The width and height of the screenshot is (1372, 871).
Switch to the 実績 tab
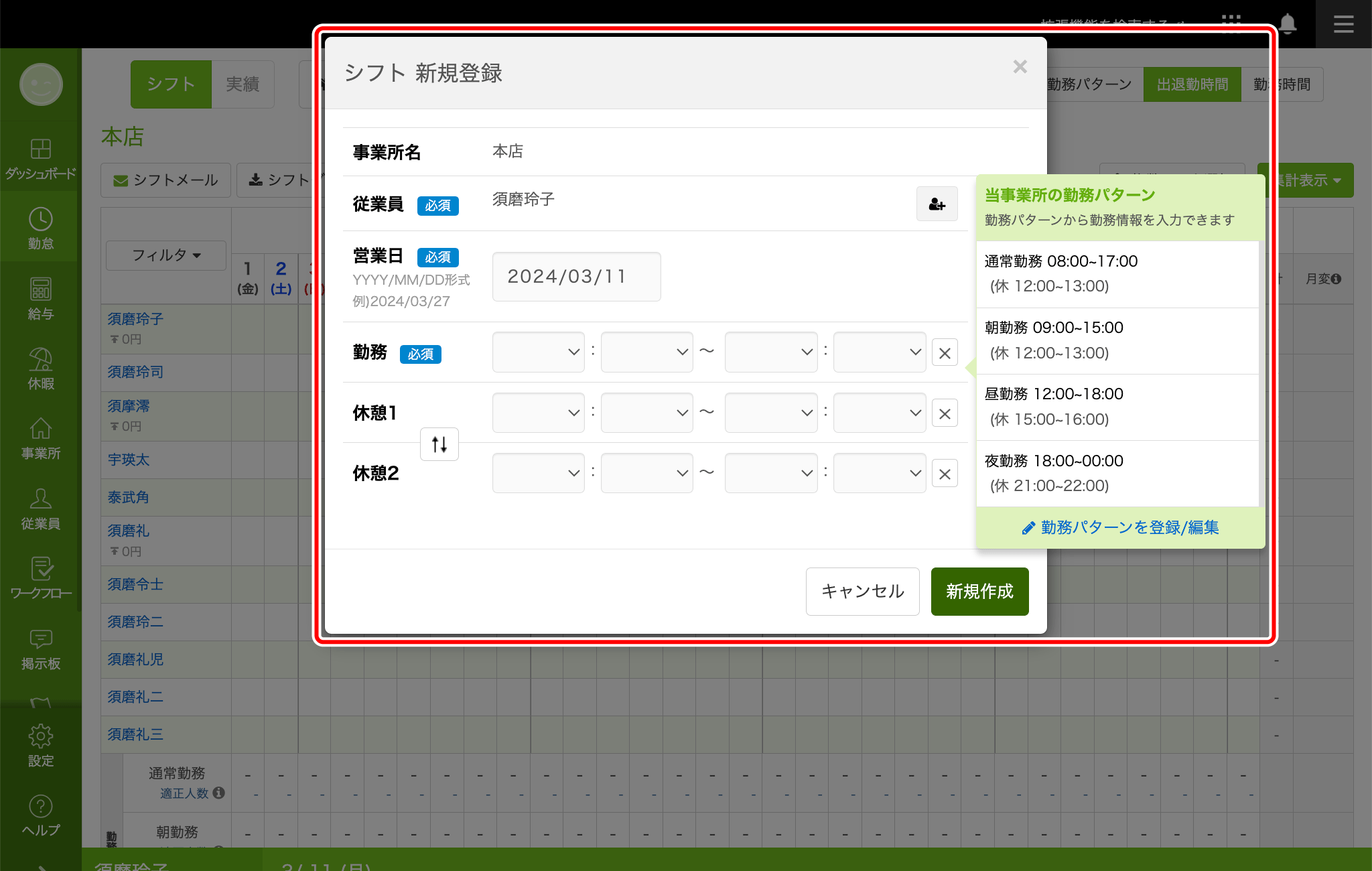(x=243, y=84)
